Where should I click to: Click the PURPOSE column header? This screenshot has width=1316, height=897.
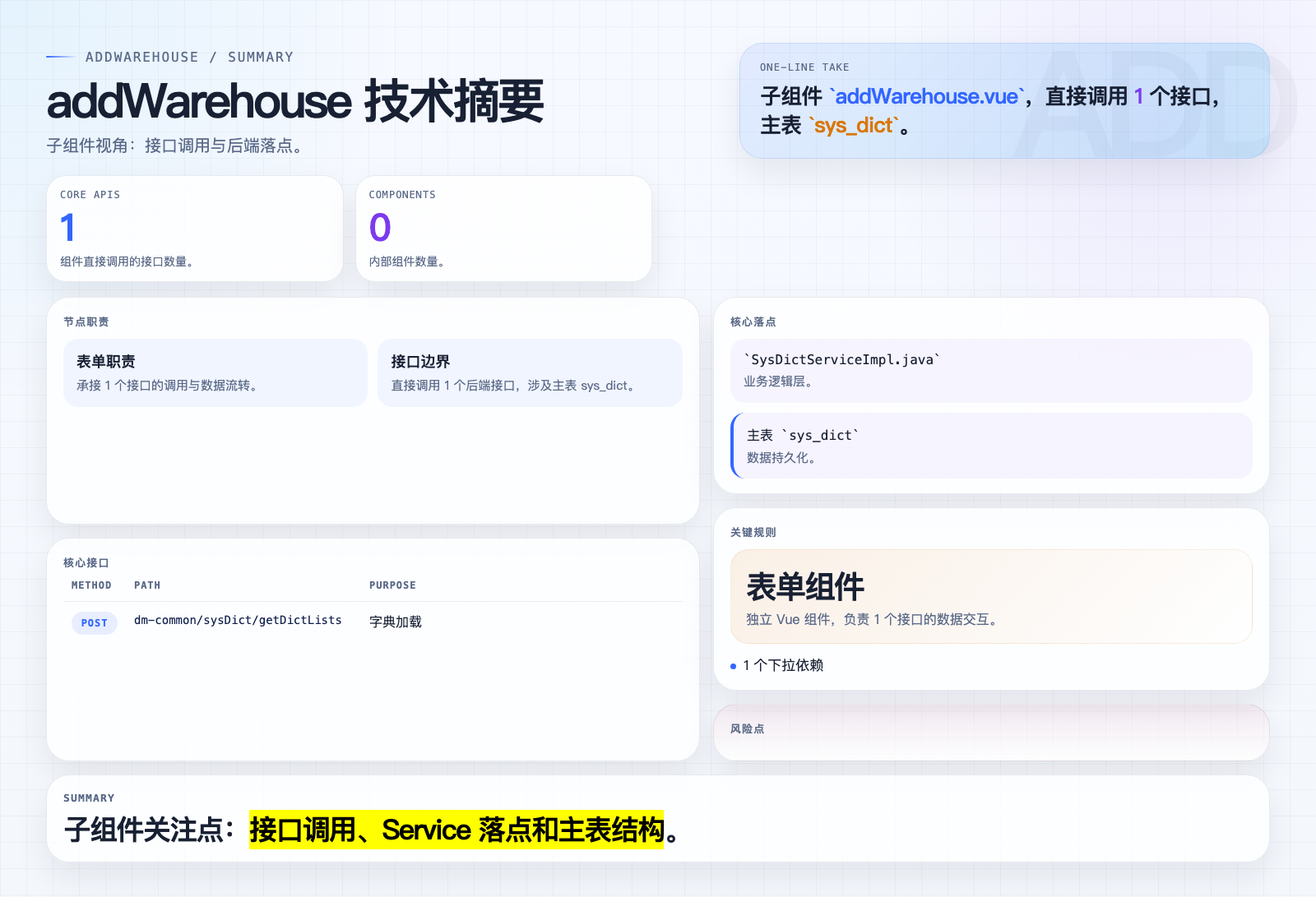(x=392, y=585)
